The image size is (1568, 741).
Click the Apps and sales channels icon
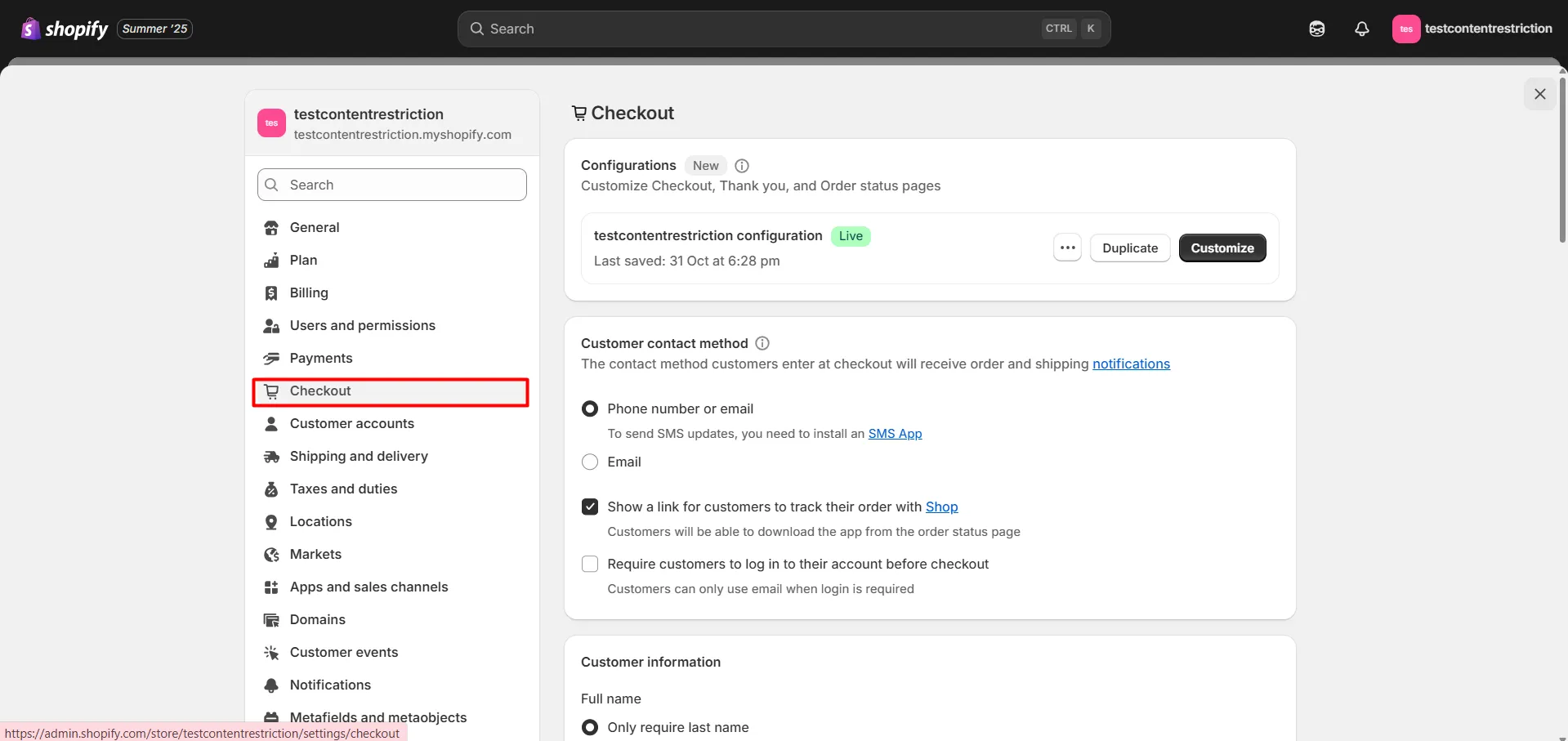pyautogui.click(x=271, y=587)
